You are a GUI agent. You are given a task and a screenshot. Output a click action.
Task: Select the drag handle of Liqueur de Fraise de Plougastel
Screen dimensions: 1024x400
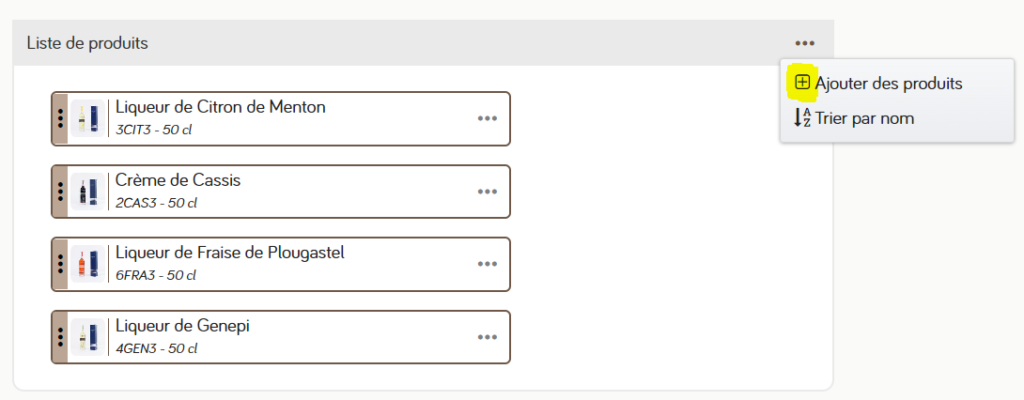tap(60, 264)
